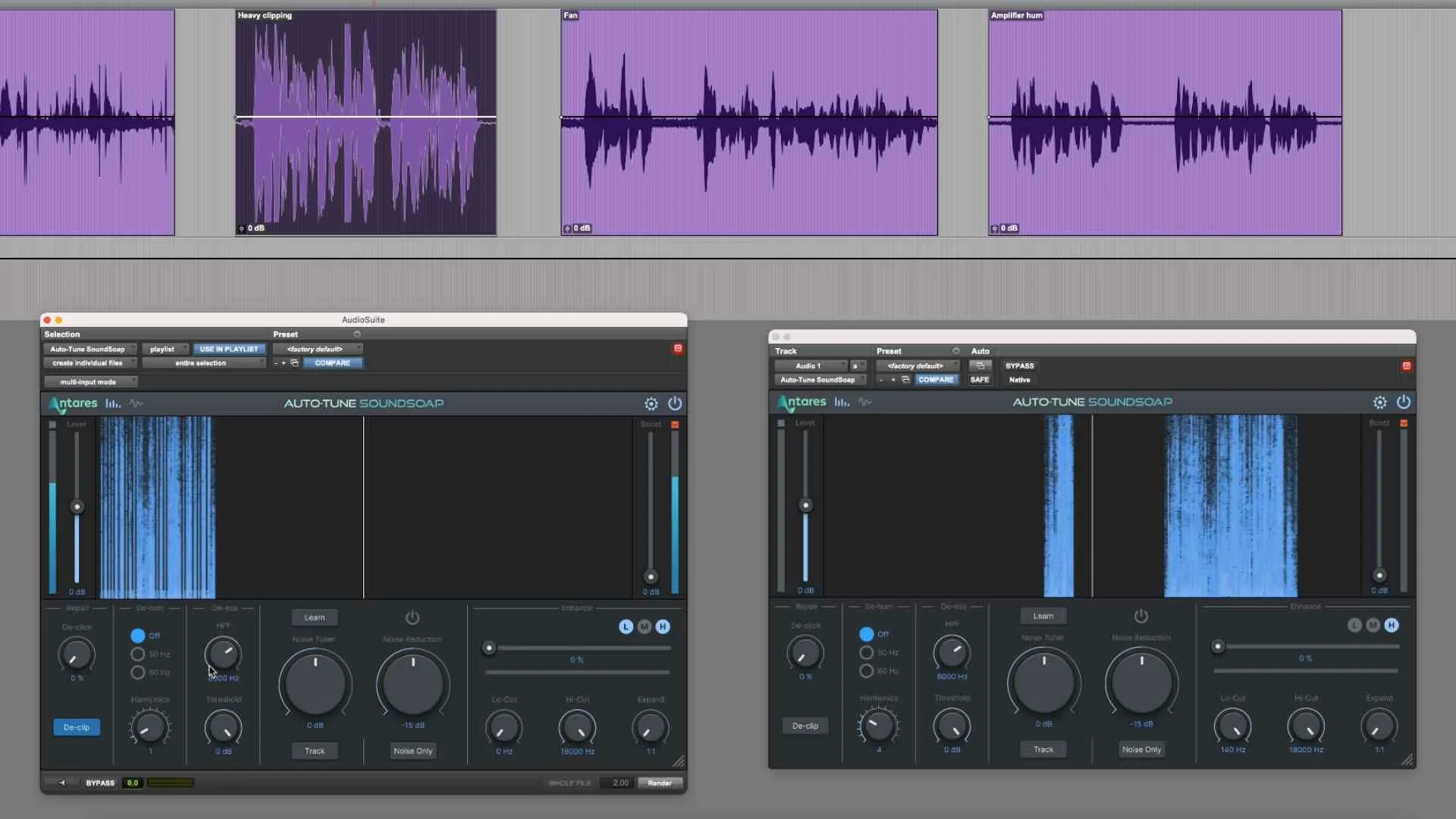
Task: Click spectrum bars view icon in AudioSuite plugin
Action: 113,403
